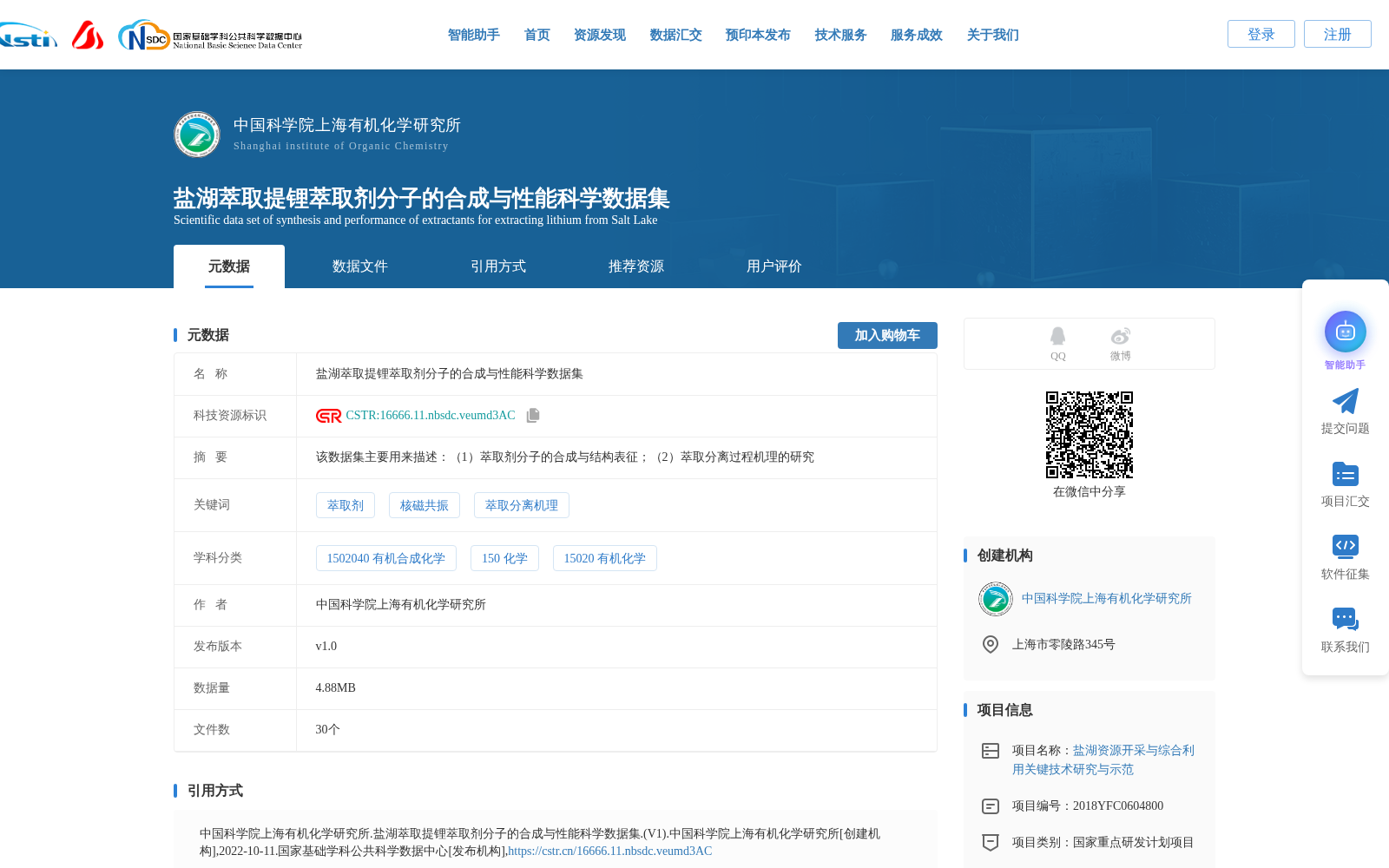Open the 智能助手 navigation menu item

pos(474,35)
